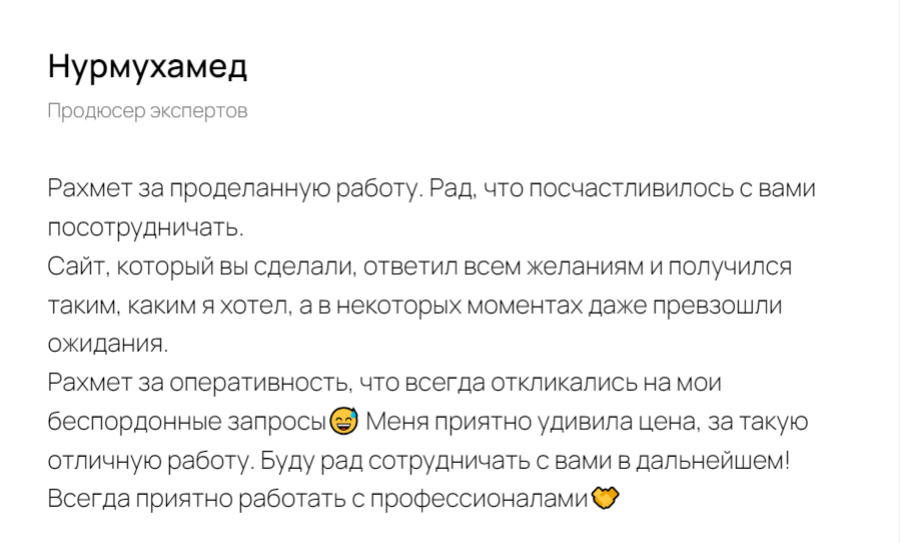Click the grinning sweat emoji after "запросы"
The image size is (900, 543).
[x=344, y=422]
